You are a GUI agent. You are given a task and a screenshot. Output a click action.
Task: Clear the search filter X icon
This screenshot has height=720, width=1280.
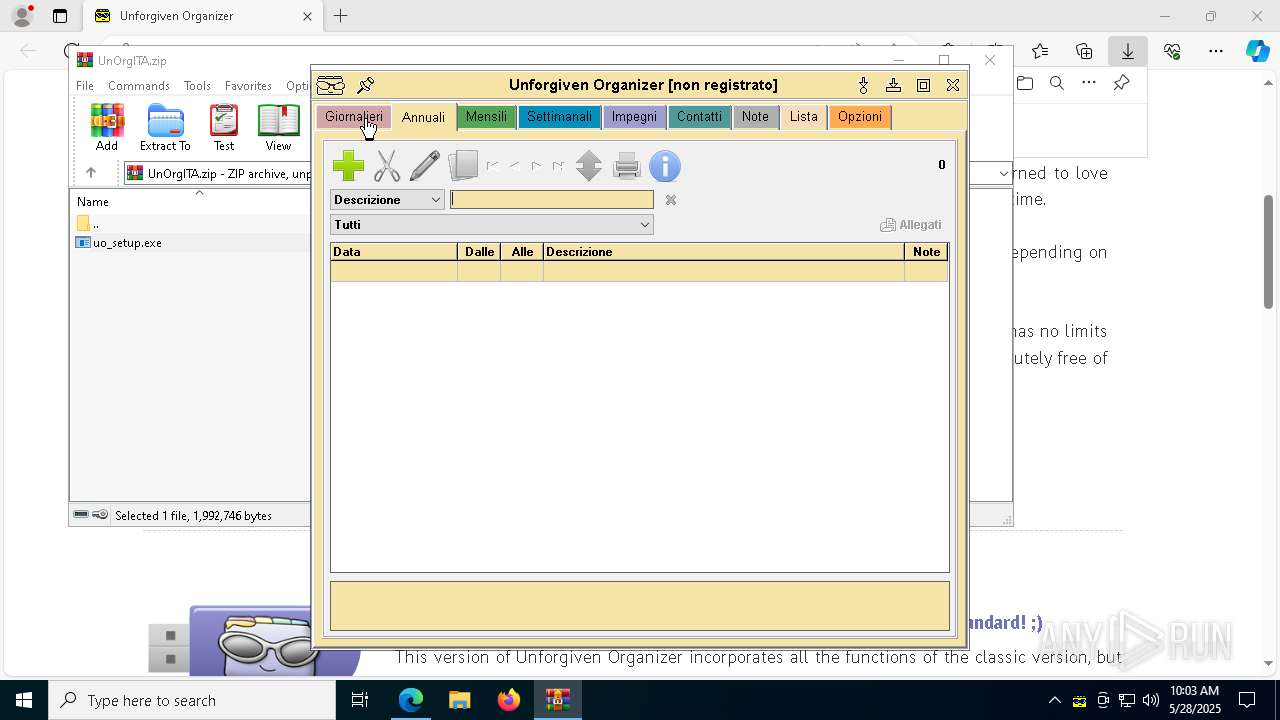tap(671, 200)
